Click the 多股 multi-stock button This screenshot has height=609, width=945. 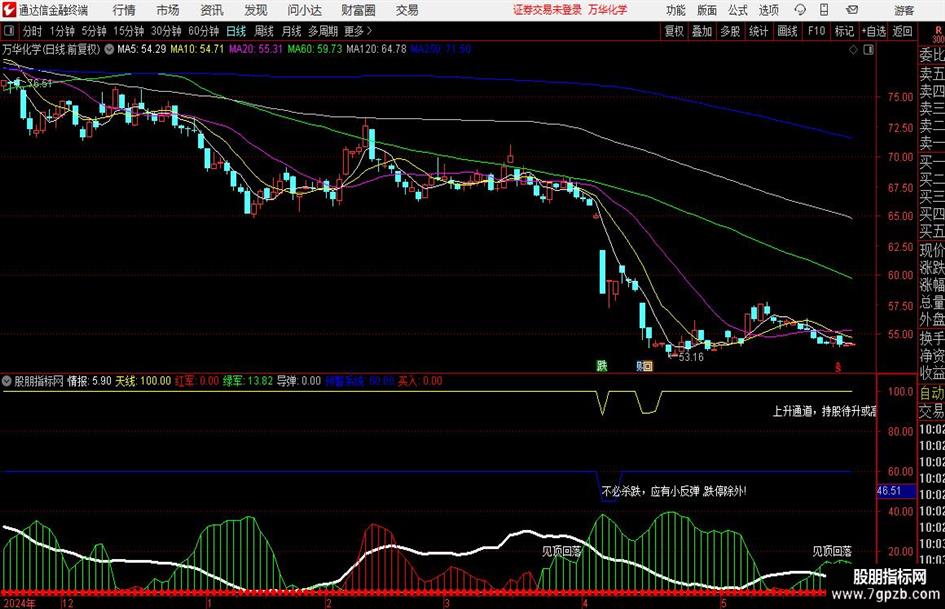click(730, 31)
